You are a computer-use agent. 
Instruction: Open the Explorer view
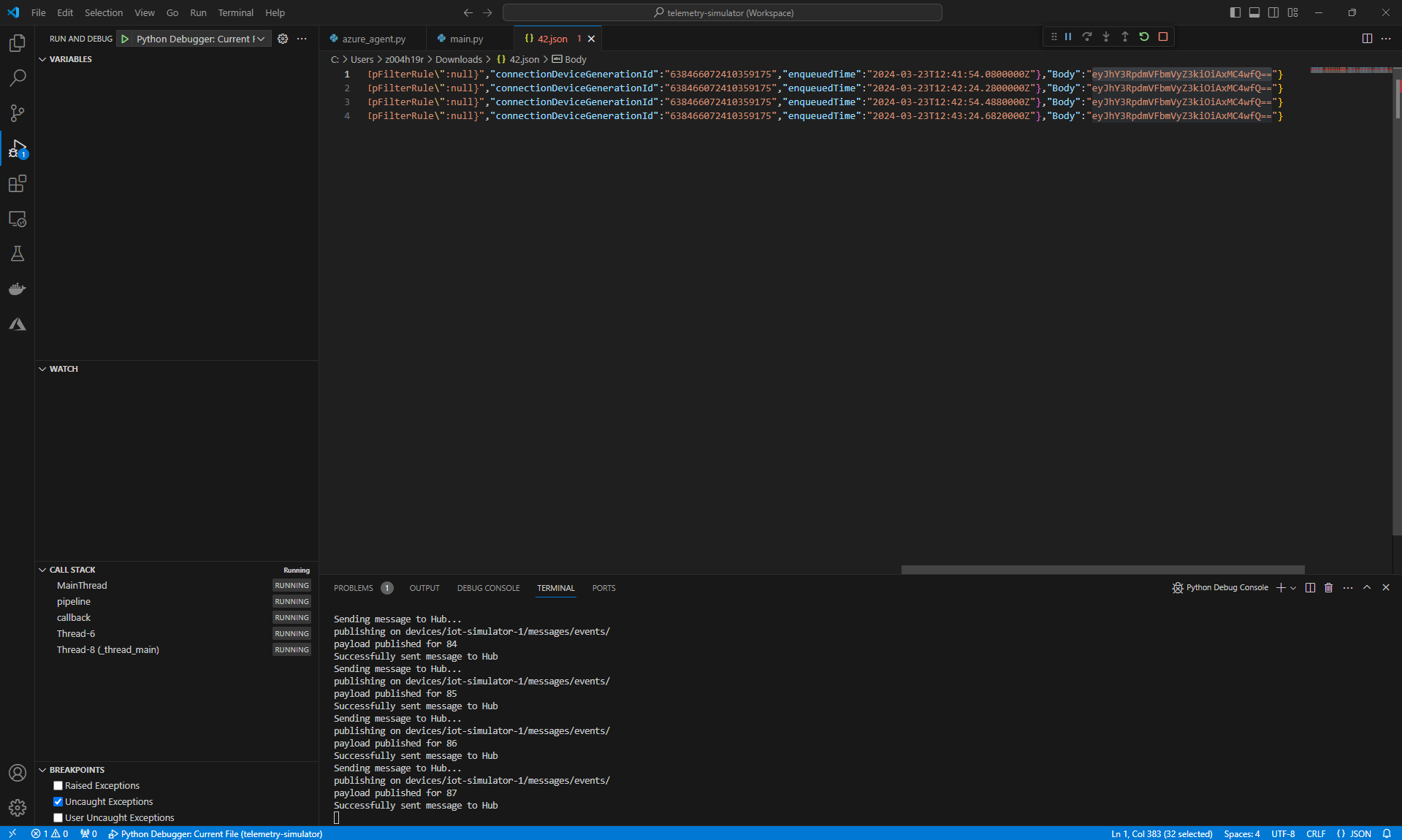point(17,44)
